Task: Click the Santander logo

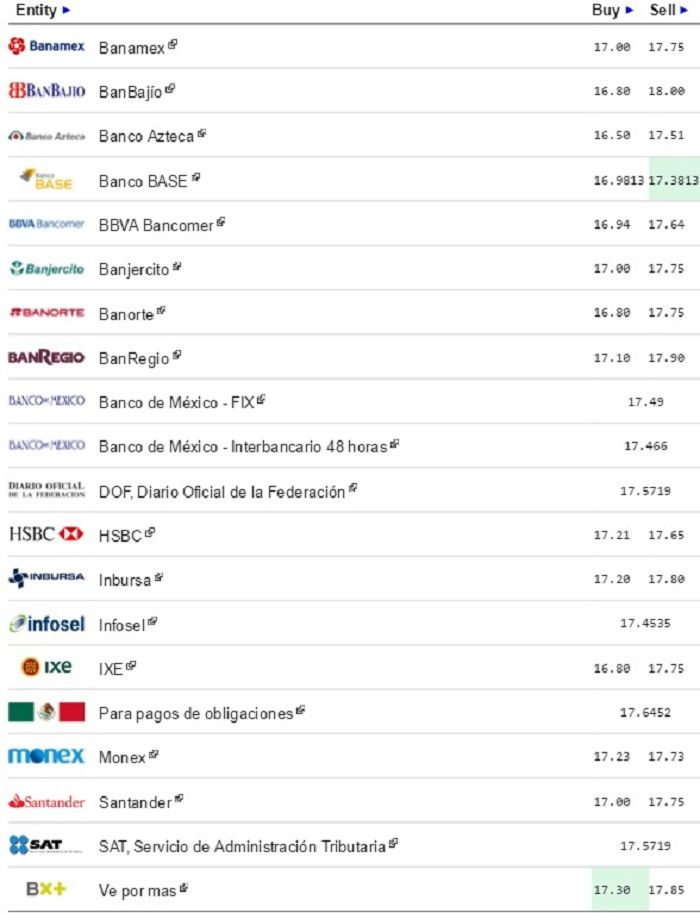Action: pyautogui.click(x=46, y=801)
